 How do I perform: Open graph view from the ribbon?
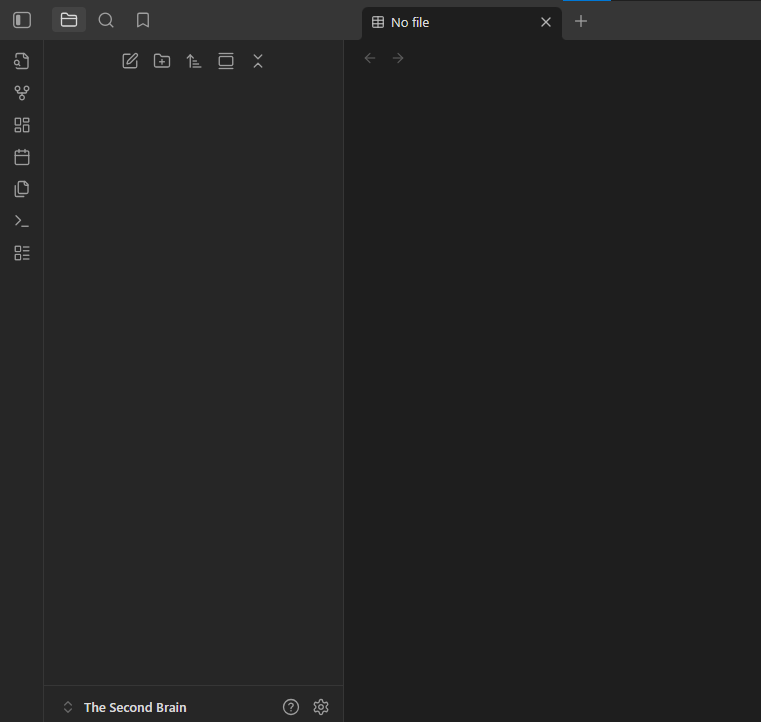pyautogui.click(x=22, y=93)
